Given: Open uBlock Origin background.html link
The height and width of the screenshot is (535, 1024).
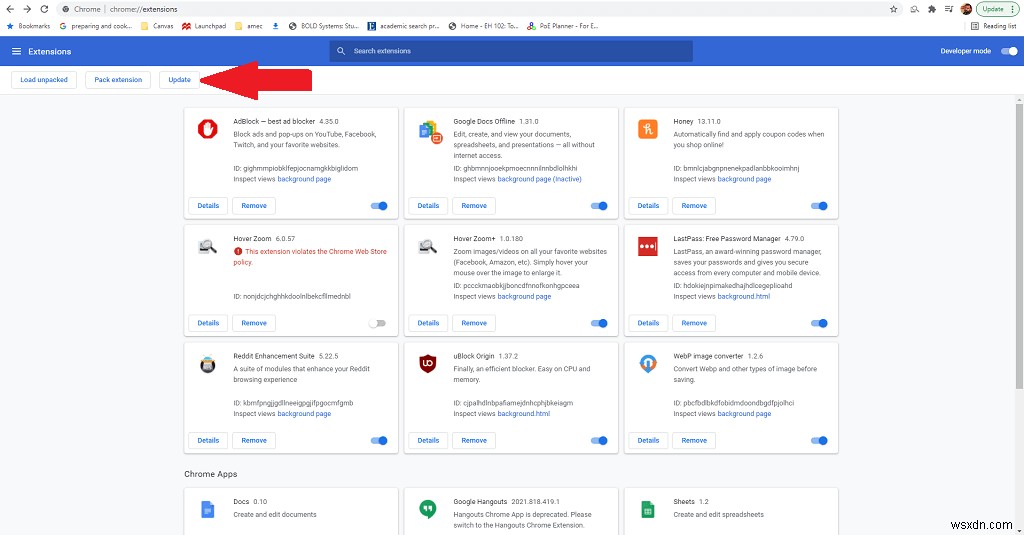Looking at the screenshot, I should pos(524,413).
